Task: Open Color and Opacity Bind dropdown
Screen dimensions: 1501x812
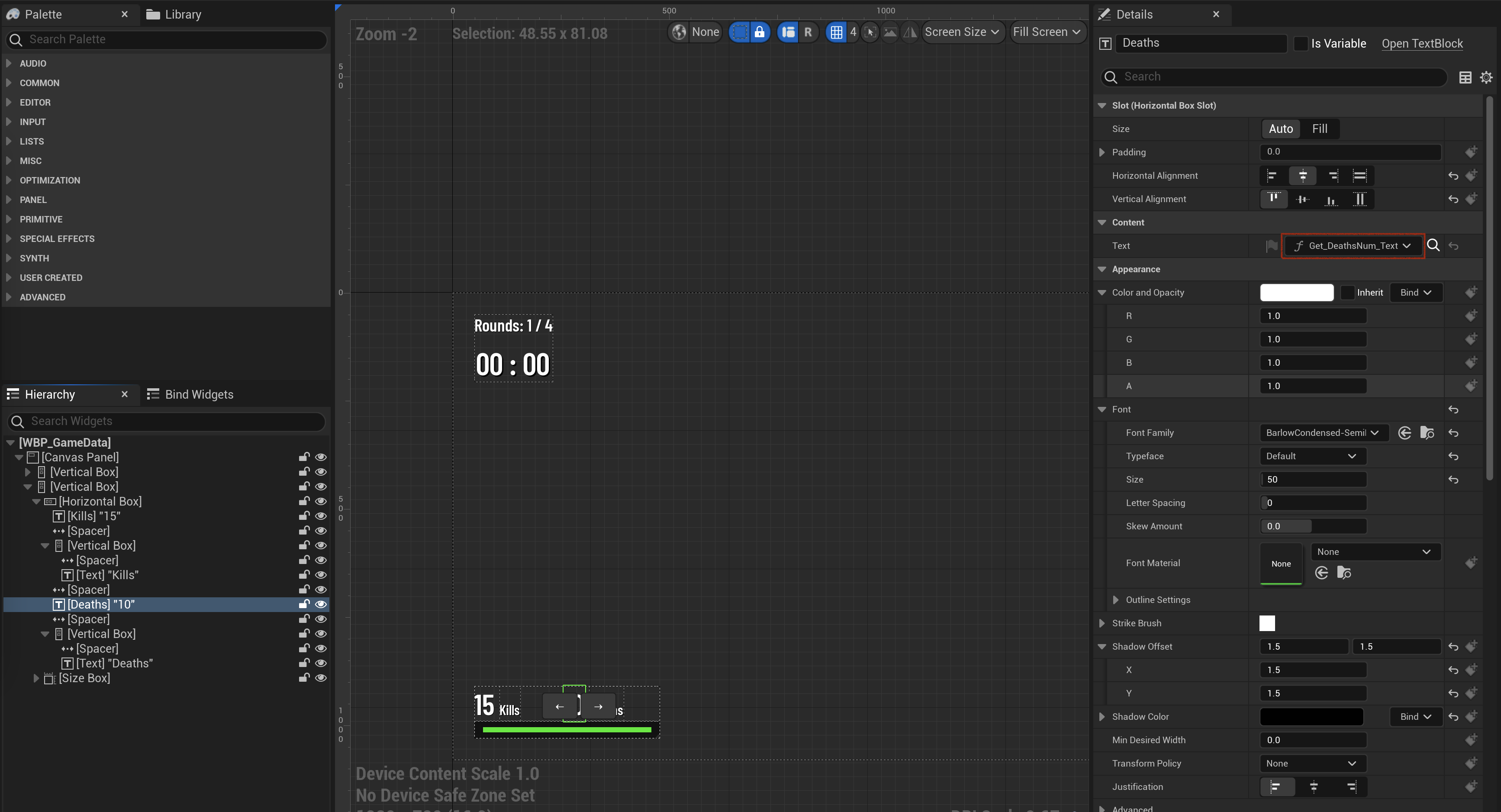Action: tap(1416, 293)
